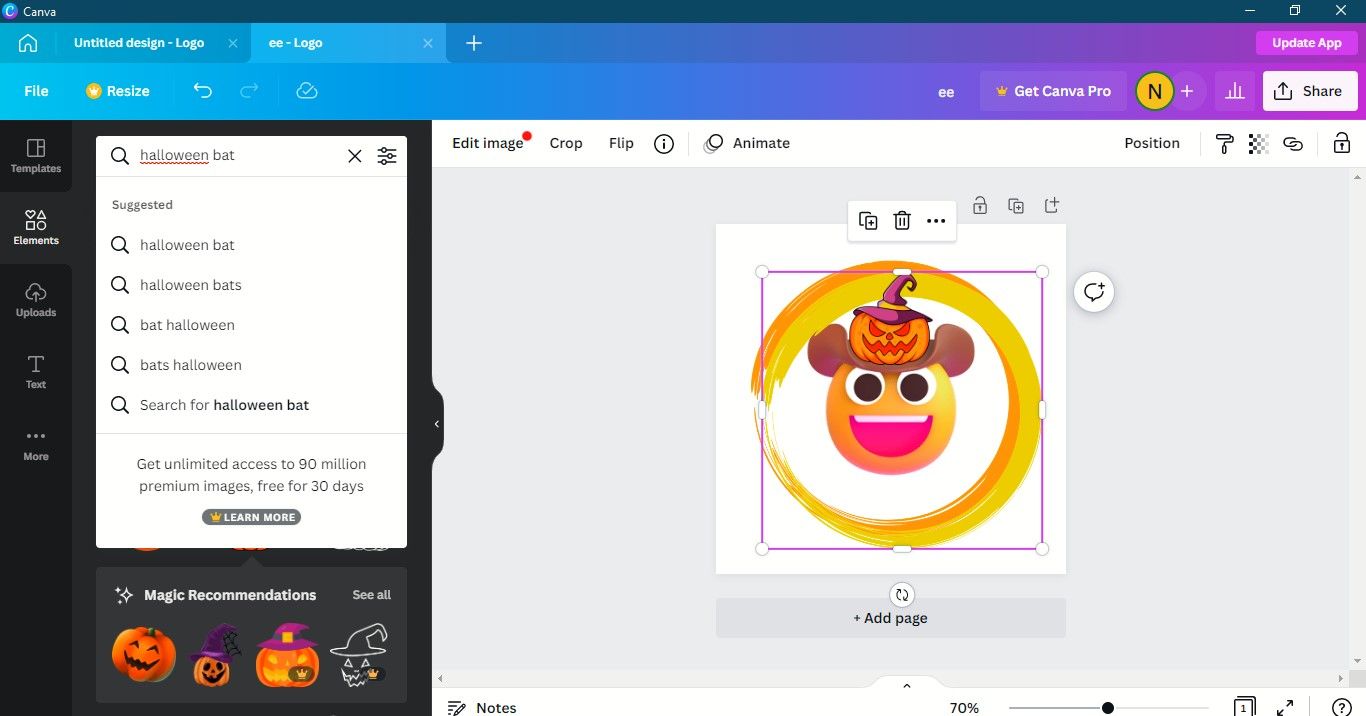
Task: Open the grid view page icon
Action: coord(1244,707)
